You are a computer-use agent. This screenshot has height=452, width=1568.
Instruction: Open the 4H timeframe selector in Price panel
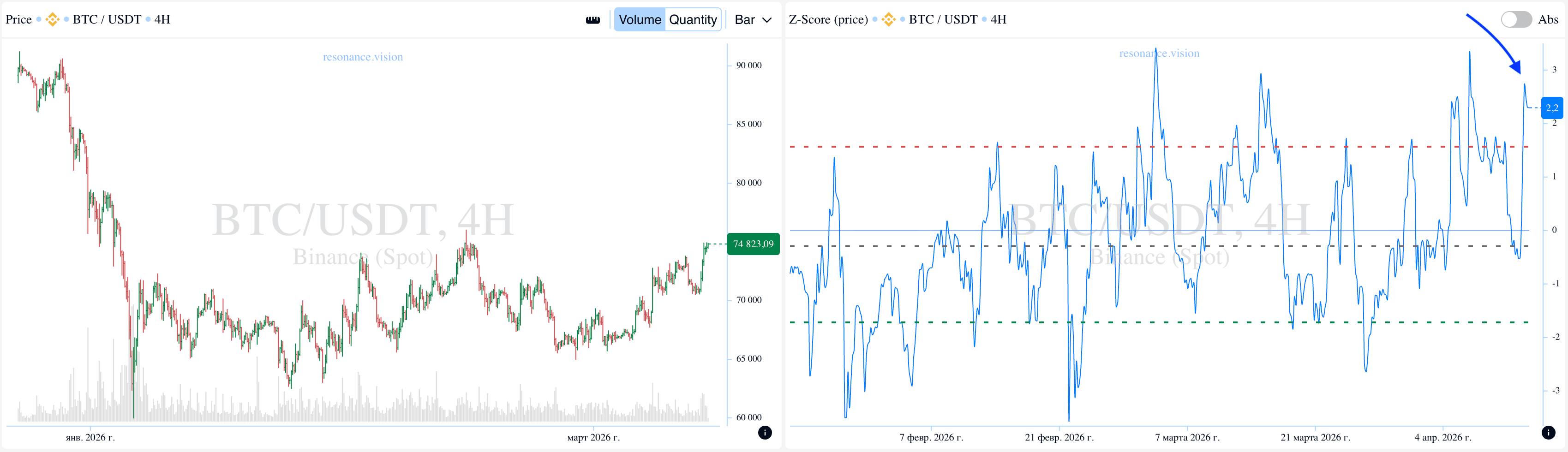(x=162, y=19)
